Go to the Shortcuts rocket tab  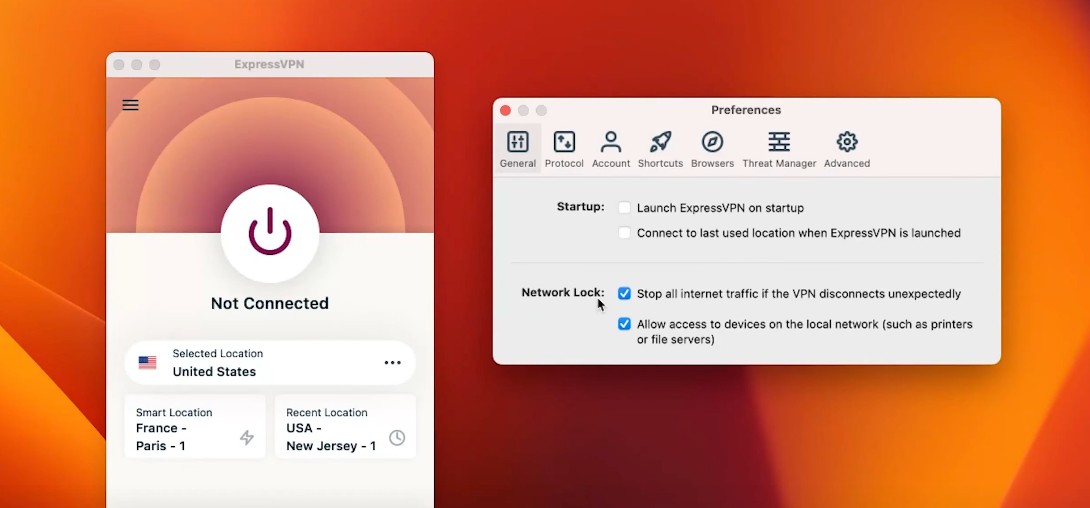pyautogui.click(x=660, y=149)
